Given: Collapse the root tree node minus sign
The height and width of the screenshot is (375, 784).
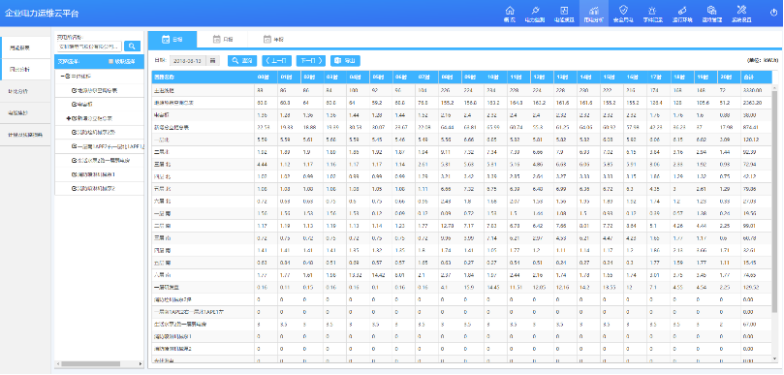Looking at the screenshot, I should tap(62, 76).
